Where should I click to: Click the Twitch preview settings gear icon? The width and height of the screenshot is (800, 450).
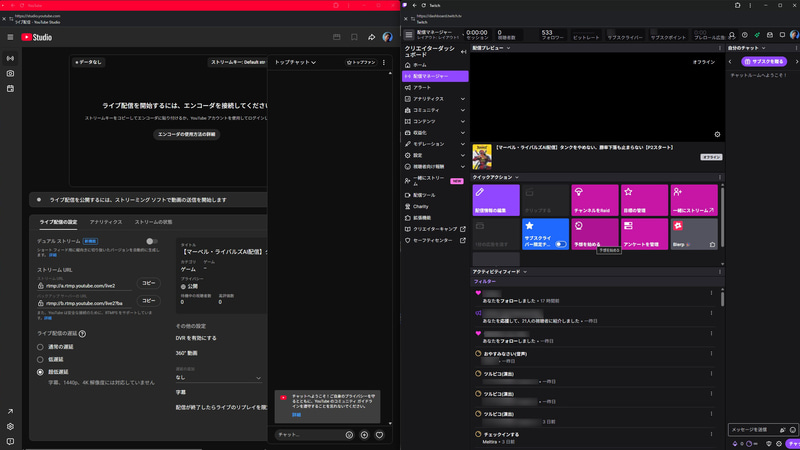coord(717,135)
